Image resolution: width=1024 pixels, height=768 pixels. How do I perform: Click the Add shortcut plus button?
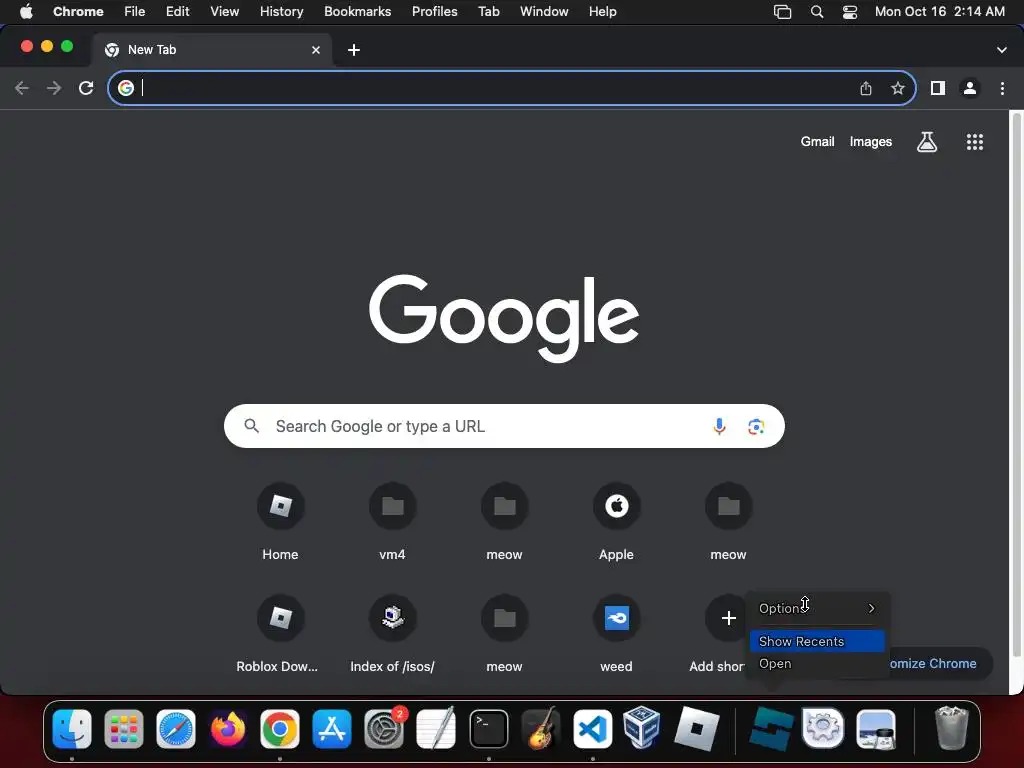(728, 618)
